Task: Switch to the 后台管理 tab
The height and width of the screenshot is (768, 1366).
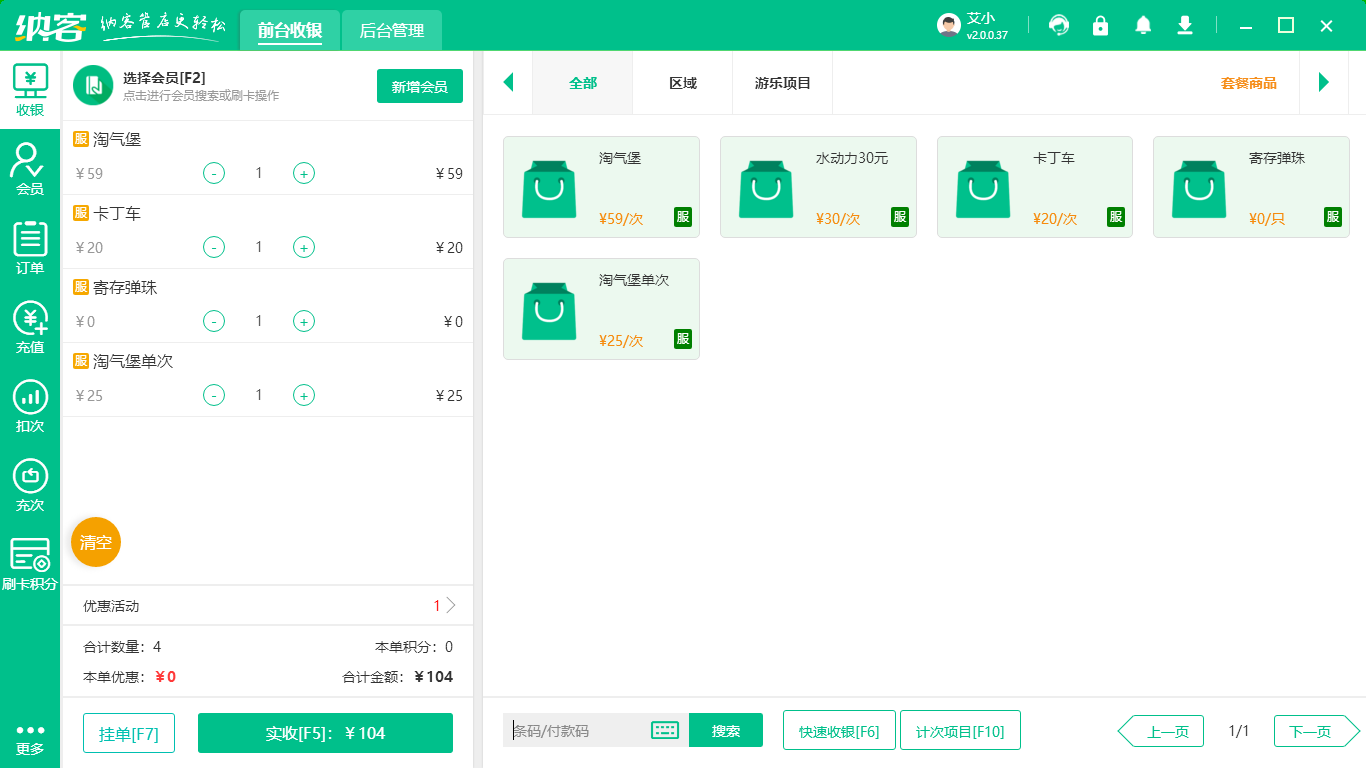Action: click(x=391, y=30)
